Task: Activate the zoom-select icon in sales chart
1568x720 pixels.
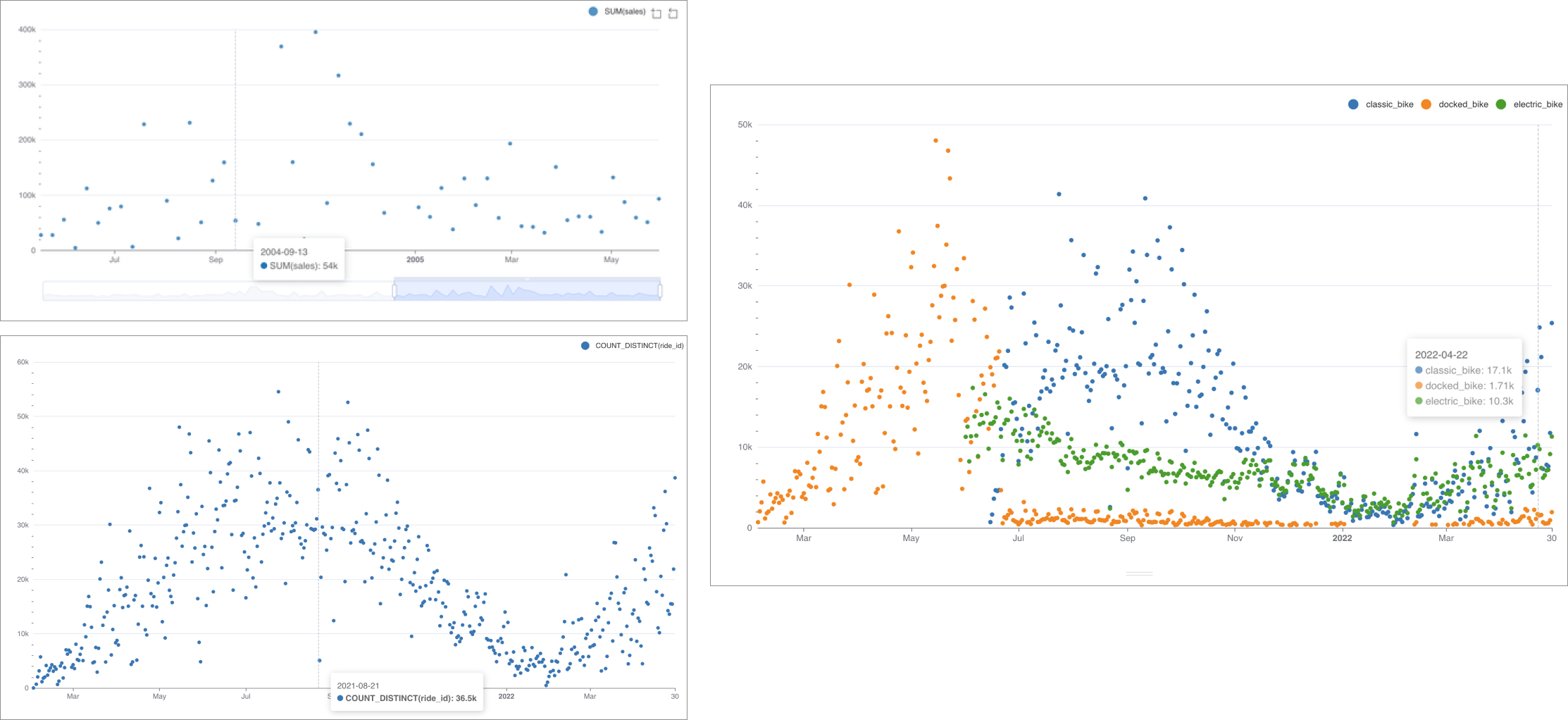Action: (657, 13)
